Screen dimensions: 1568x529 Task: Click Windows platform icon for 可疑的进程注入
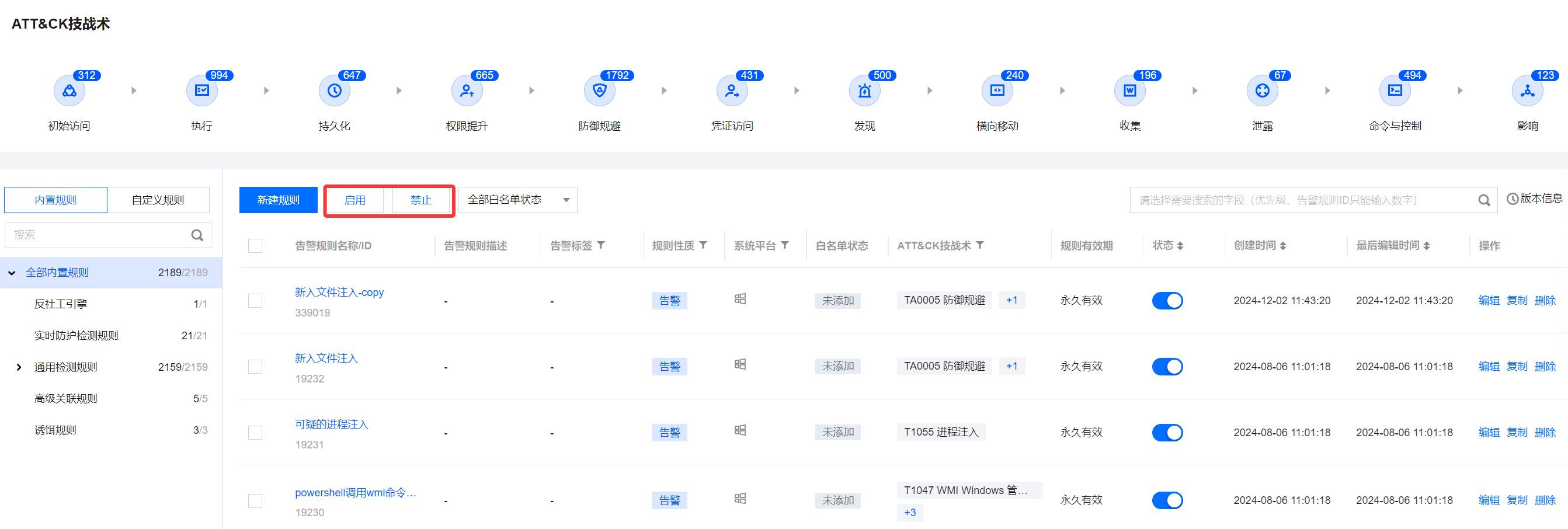pos(740,430)
